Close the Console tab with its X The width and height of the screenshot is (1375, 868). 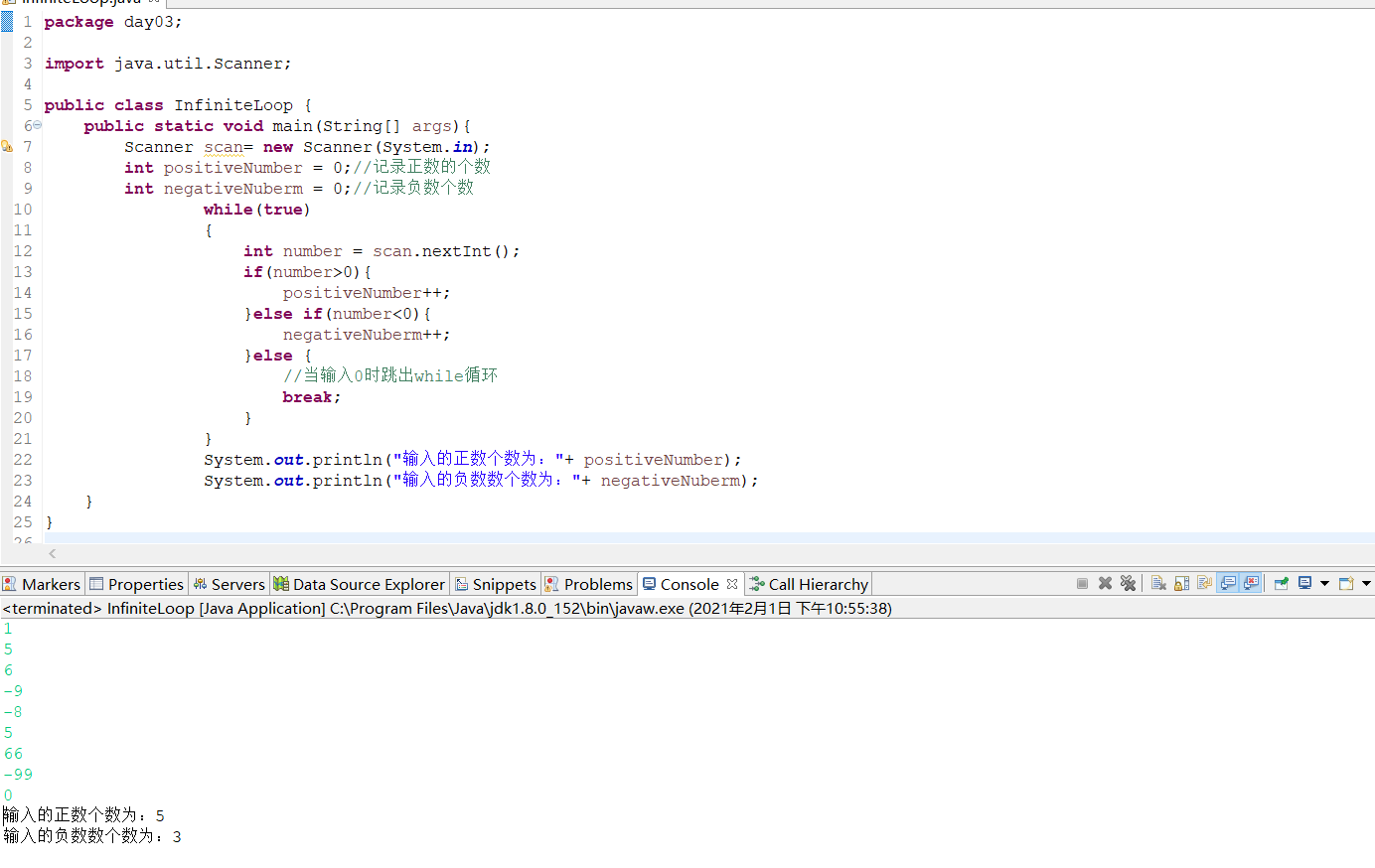pyautogui.click(x=732, y=584)
